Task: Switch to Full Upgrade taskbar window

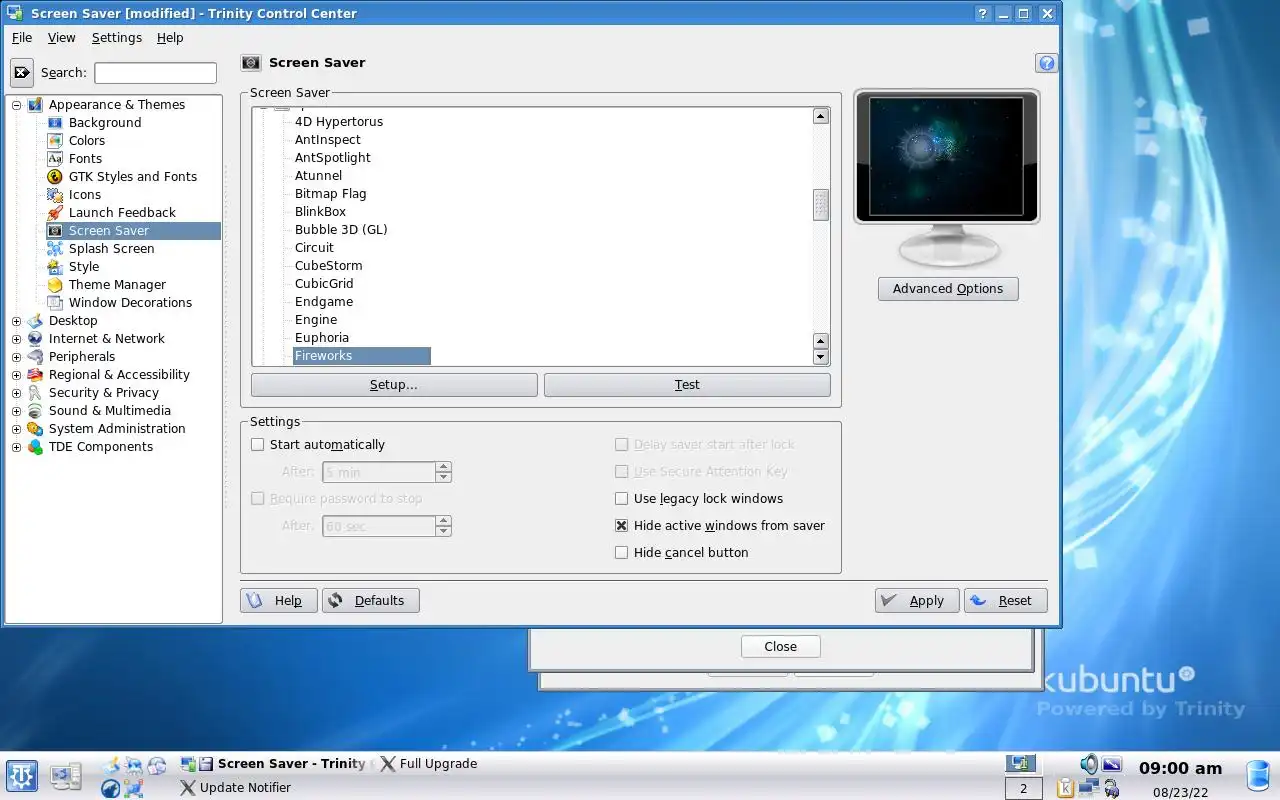Action: [x=428, y=764]
